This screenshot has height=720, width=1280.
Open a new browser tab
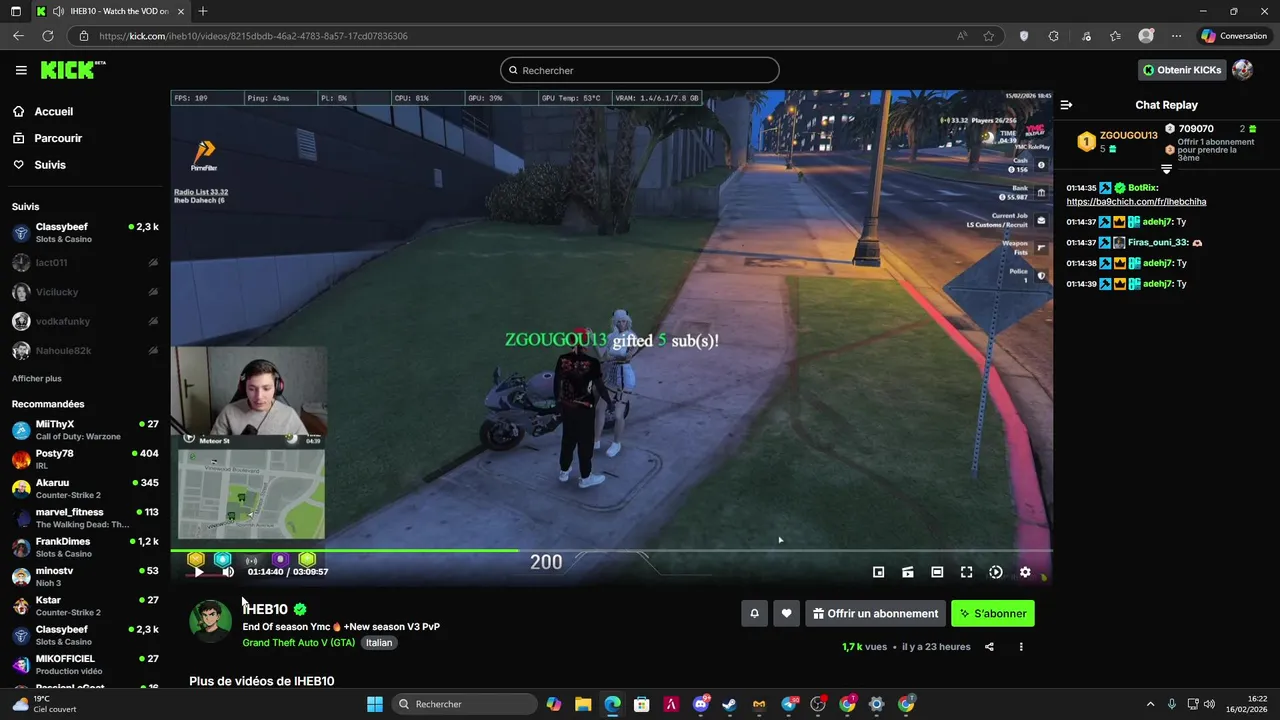click(203, 11)
